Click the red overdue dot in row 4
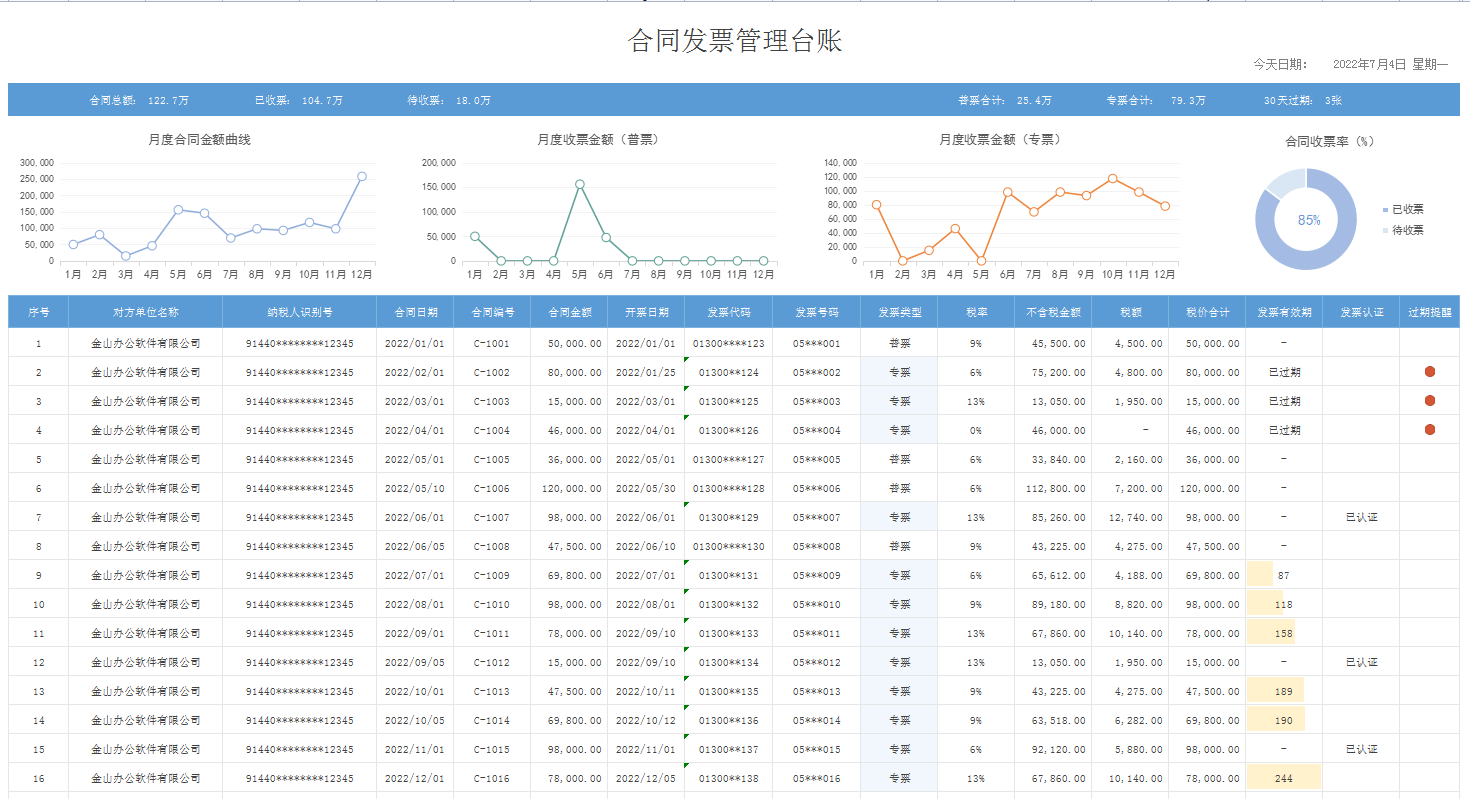This screenshot has height=799, width=1470. pyautogui.click(x=1429, y=429)
